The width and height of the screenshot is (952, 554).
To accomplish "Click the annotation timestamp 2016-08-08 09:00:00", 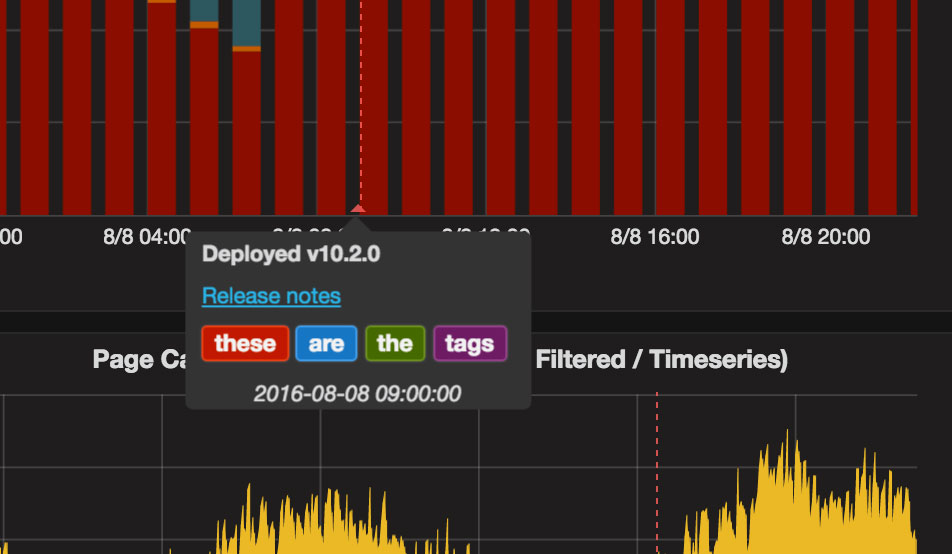I will tap(357, 394).
